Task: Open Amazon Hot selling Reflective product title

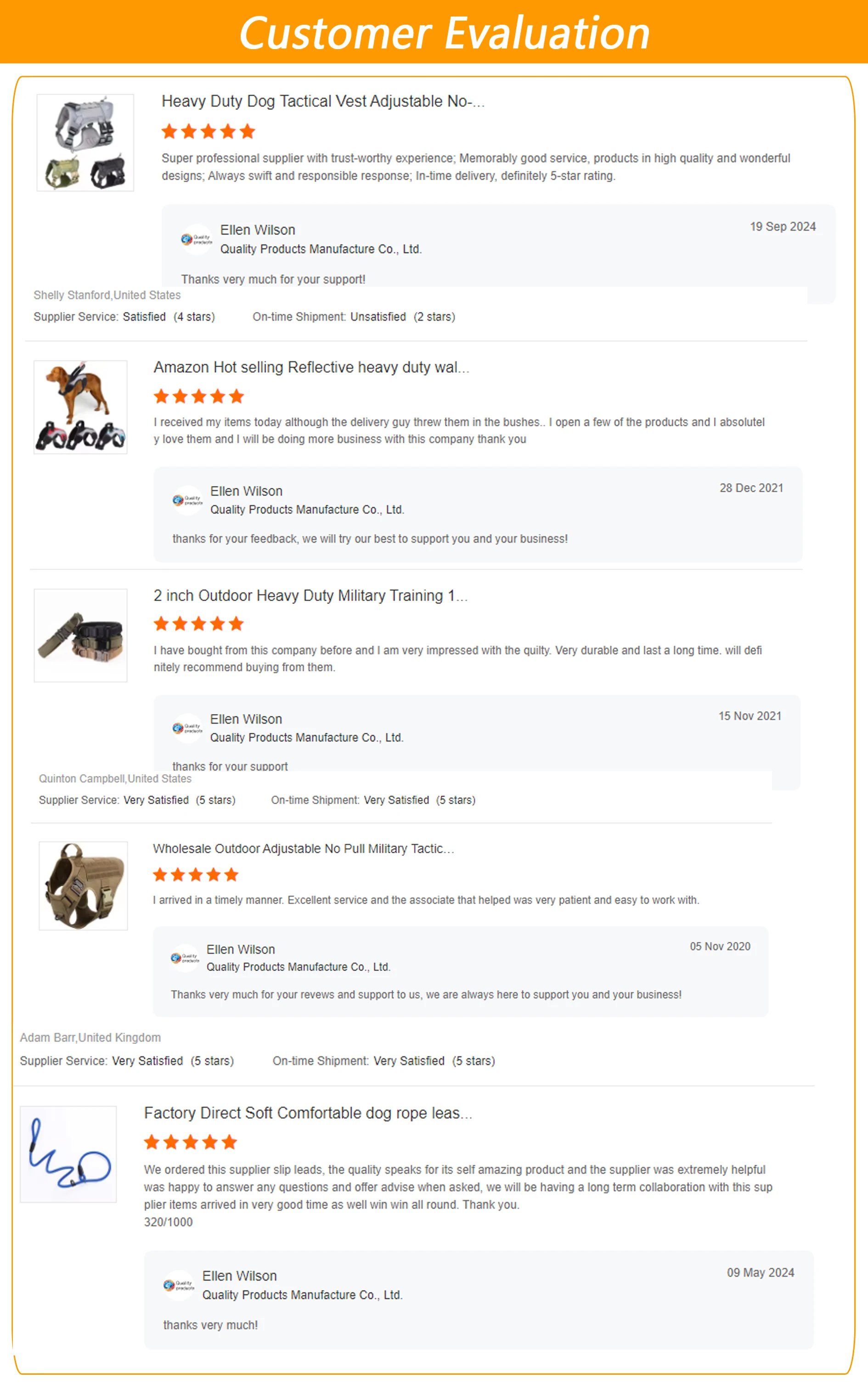Action: [312, 367]
